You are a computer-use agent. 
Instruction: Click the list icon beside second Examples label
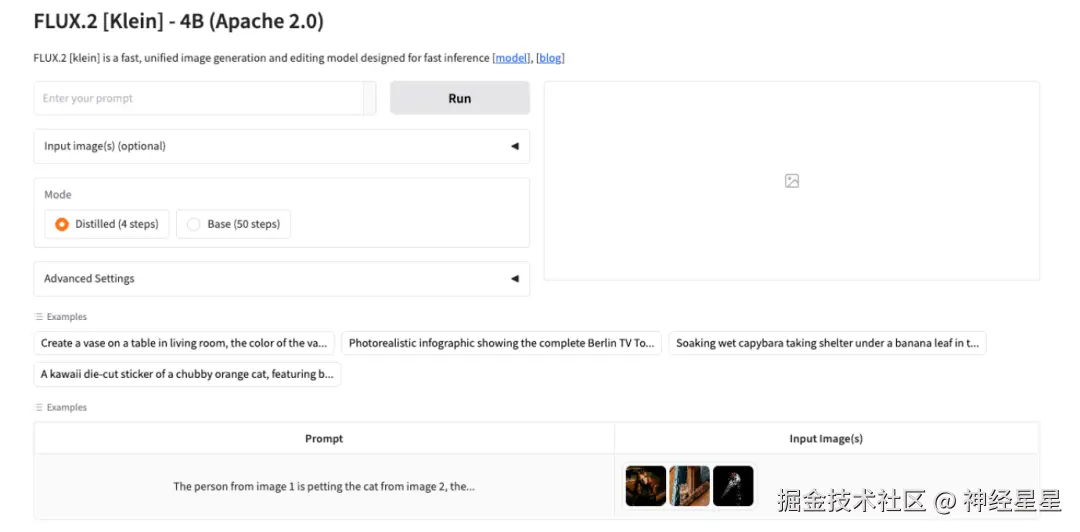[x=39, y=408]
